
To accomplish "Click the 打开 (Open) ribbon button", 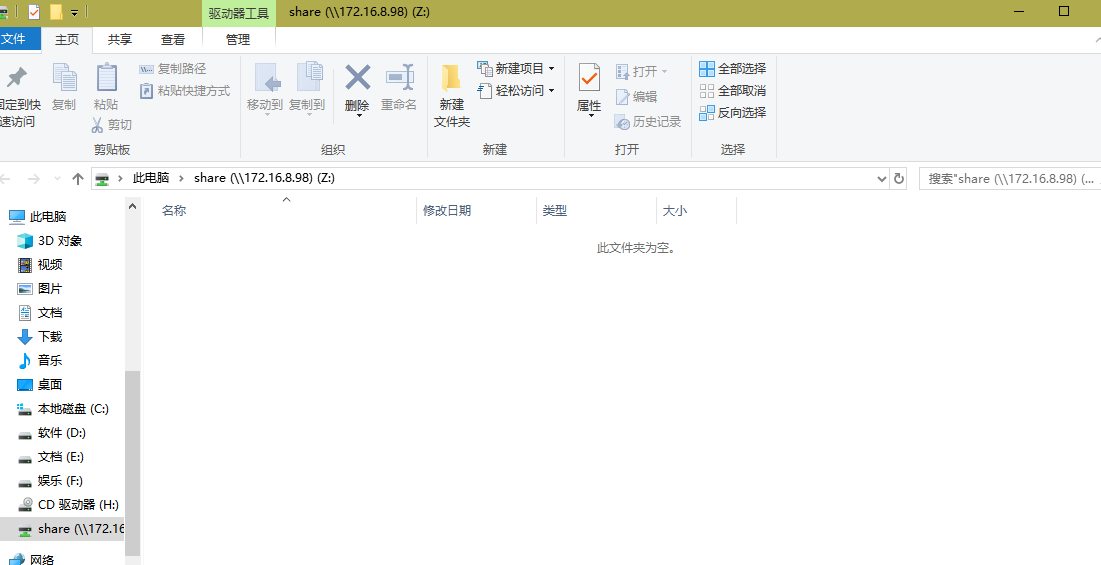I will pyautogui.click(x=641, y=72).
